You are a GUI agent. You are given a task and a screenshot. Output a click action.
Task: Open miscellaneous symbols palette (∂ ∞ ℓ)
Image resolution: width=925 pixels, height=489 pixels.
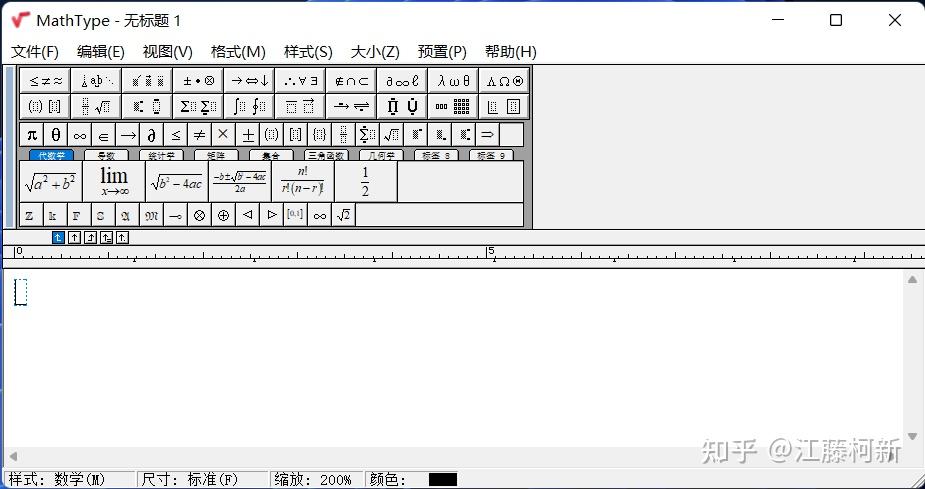402,81
